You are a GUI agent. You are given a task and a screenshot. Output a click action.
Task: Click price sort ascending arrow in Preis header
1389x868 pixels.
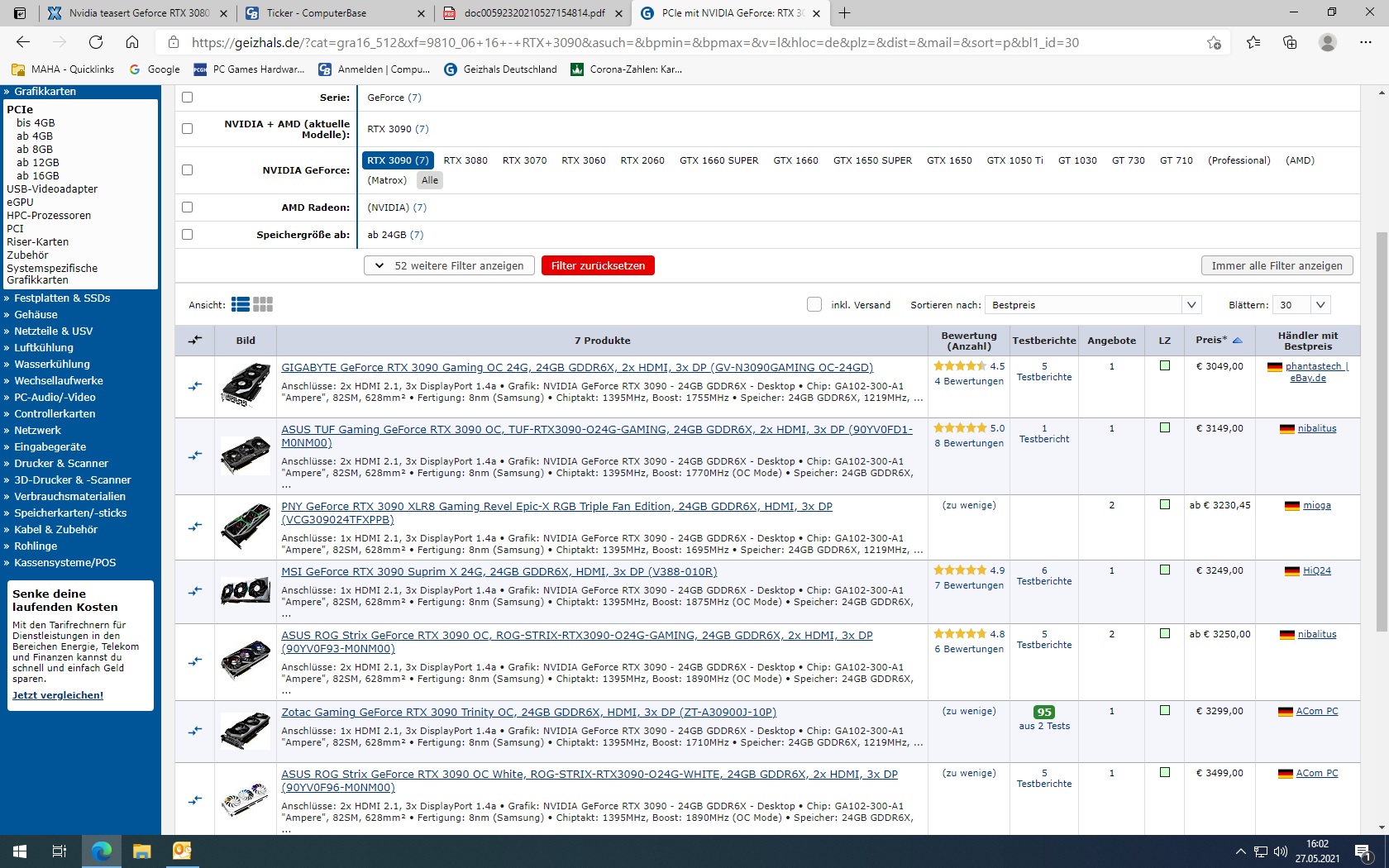(x=1238, y=340)
